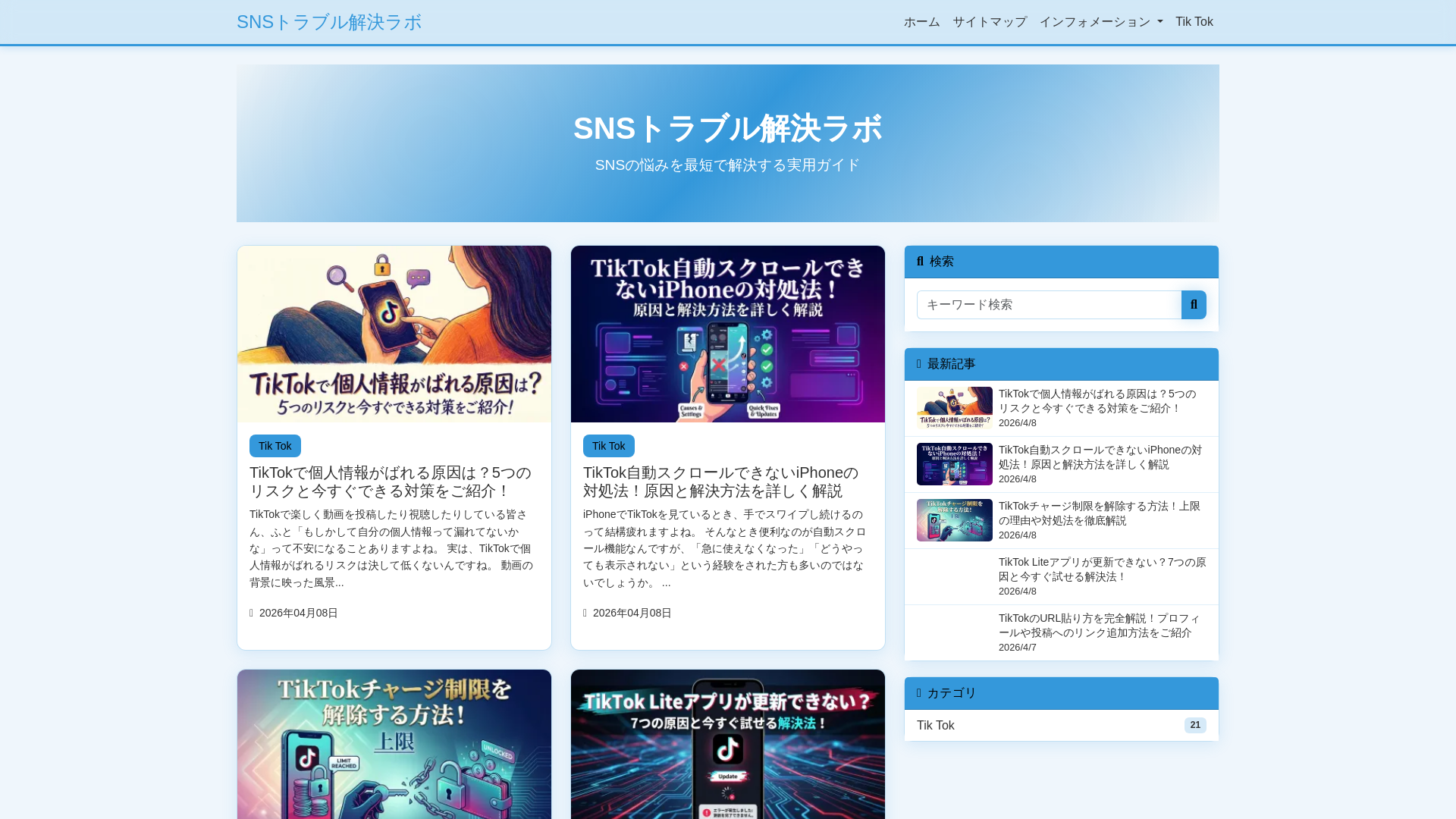Image resolution: width=1456 pixels, height=819 pixels.
Task: Open Tik Tok in the top navigation
Action: tap(1194, 22)
